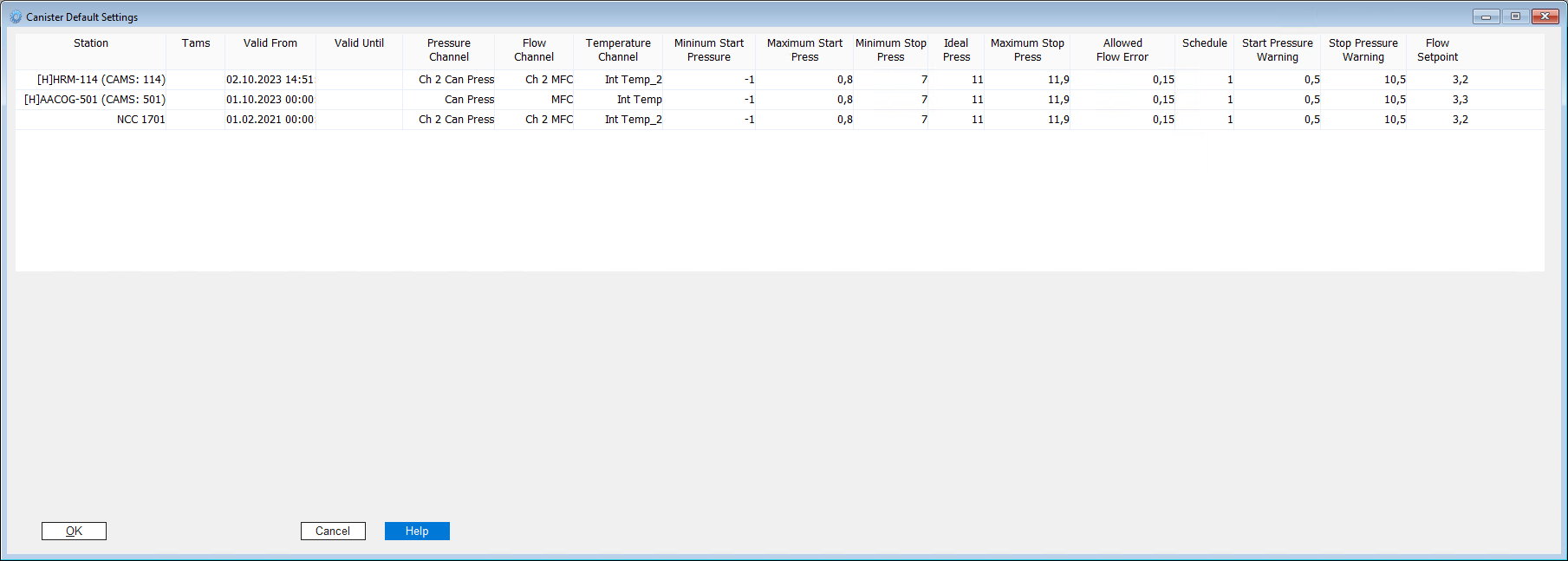The height and width of the screenshot is (561, 1568).
Task: Click Int Temp_2 cell in NCC 1701 row
Action: click(x=633, y=120)
